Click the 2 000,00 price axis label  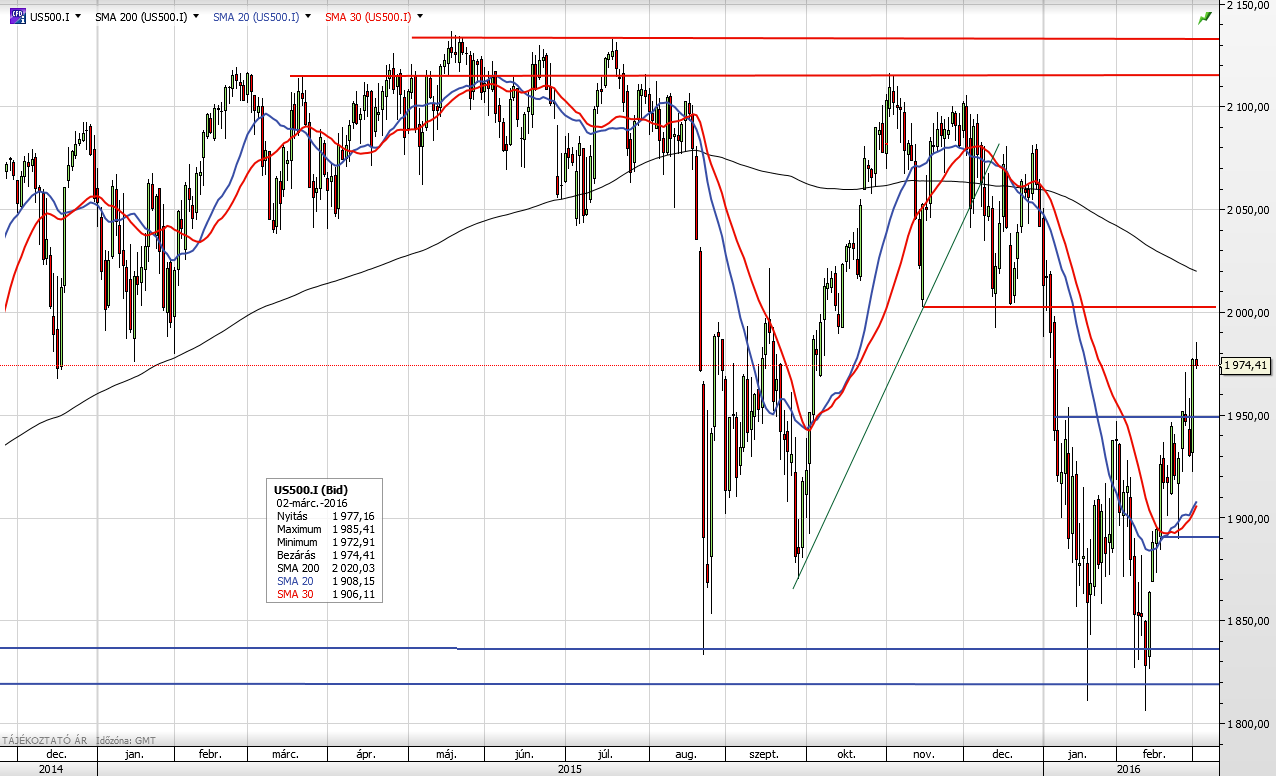pos(1249,313)
